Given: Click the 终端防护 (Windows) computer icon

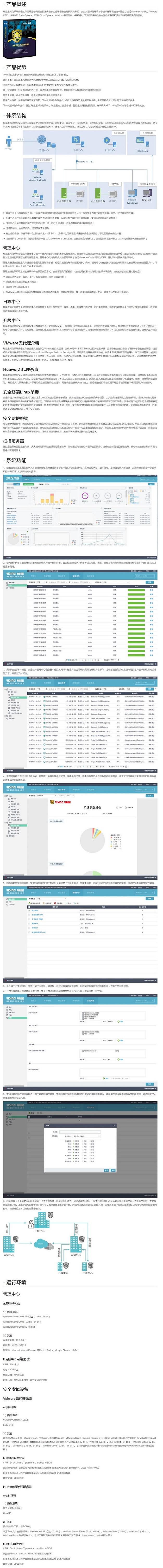Looking at the screenshot, I should pos(132,193).
